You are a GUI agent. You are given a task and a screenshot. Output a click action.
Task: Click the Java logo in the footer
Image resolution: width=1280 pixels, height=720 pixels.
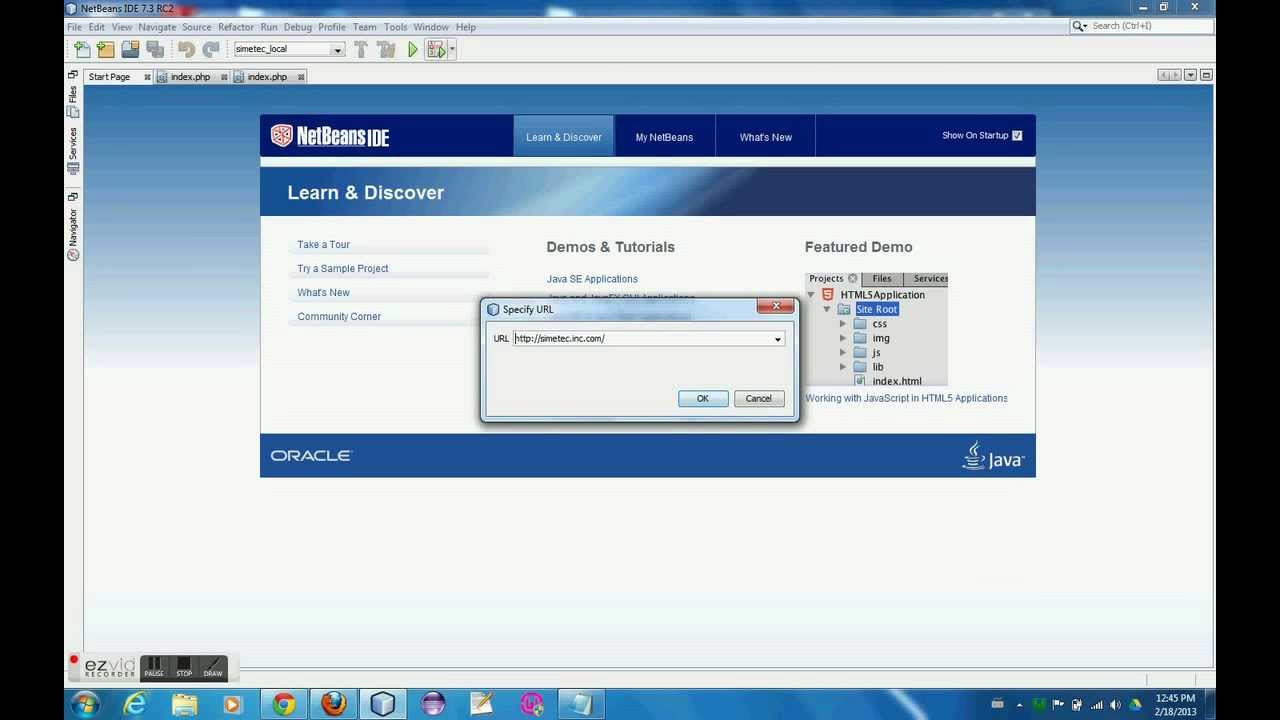coord(993,455)
